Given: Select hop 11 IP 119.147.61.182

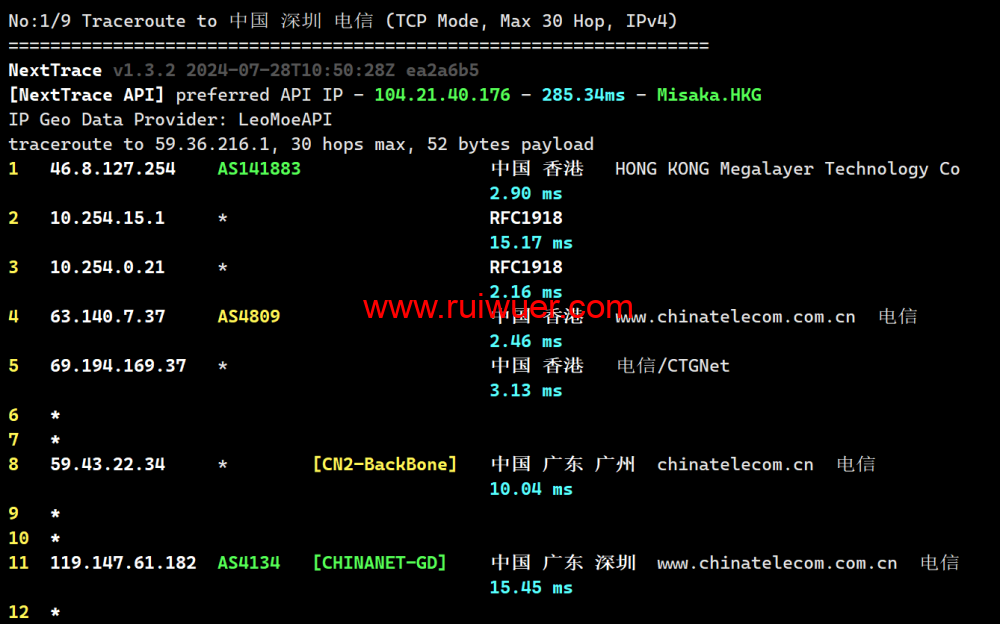Looking at the screenshot, I should [123, 563].
